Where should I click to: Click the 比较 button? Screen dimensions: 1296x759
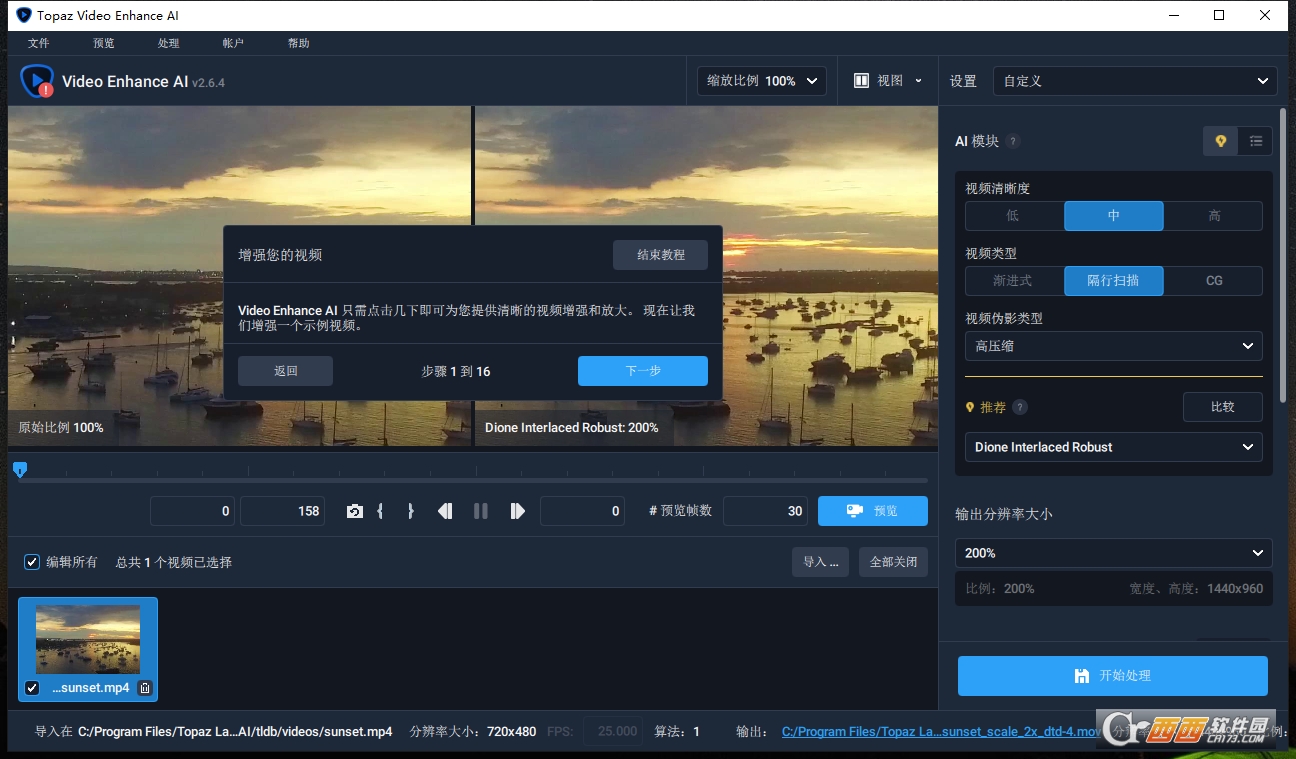point(1222,407)
